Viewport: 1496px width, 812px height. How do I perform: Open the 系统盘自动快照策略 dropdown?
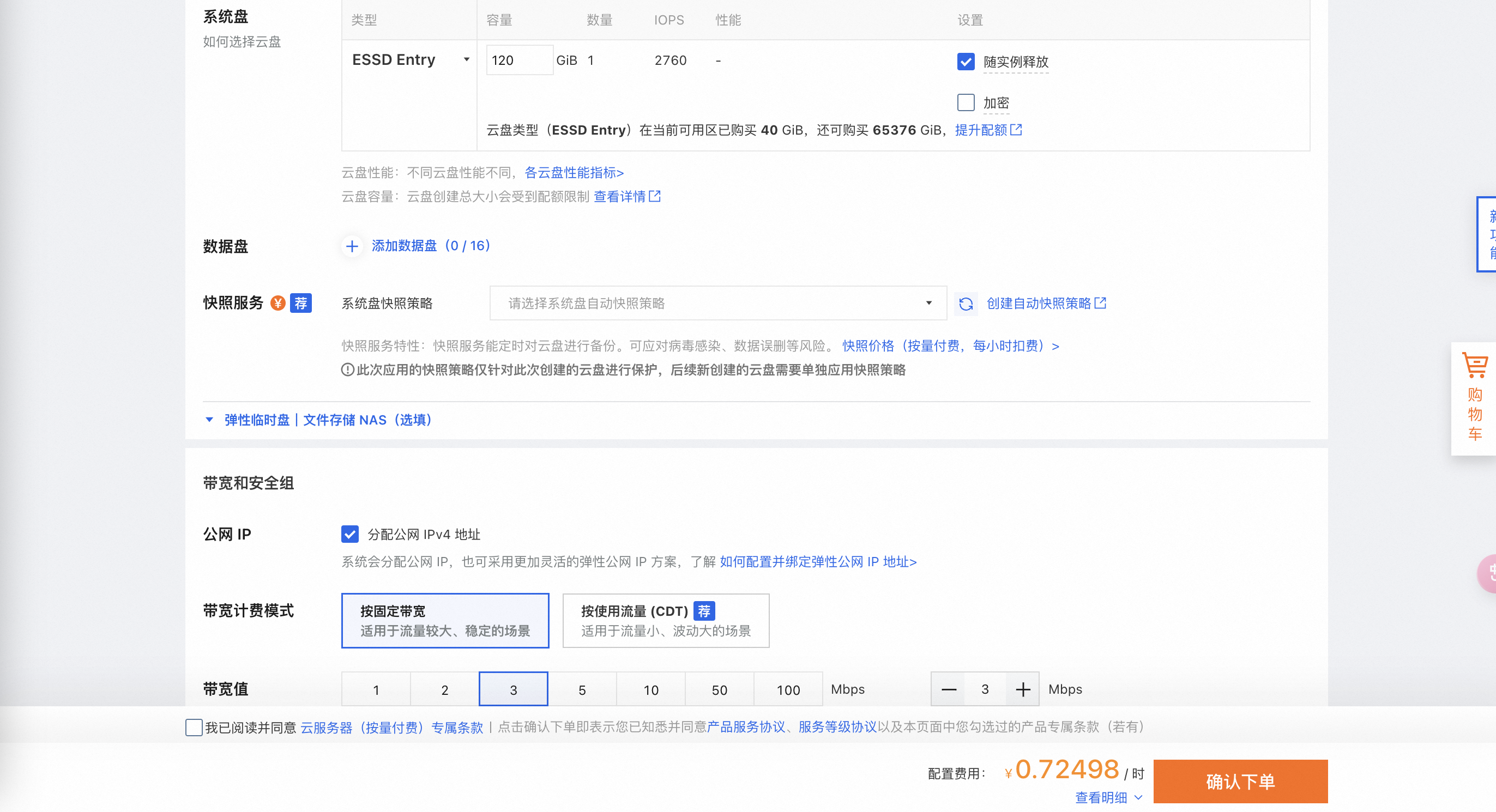coord(719,303)
